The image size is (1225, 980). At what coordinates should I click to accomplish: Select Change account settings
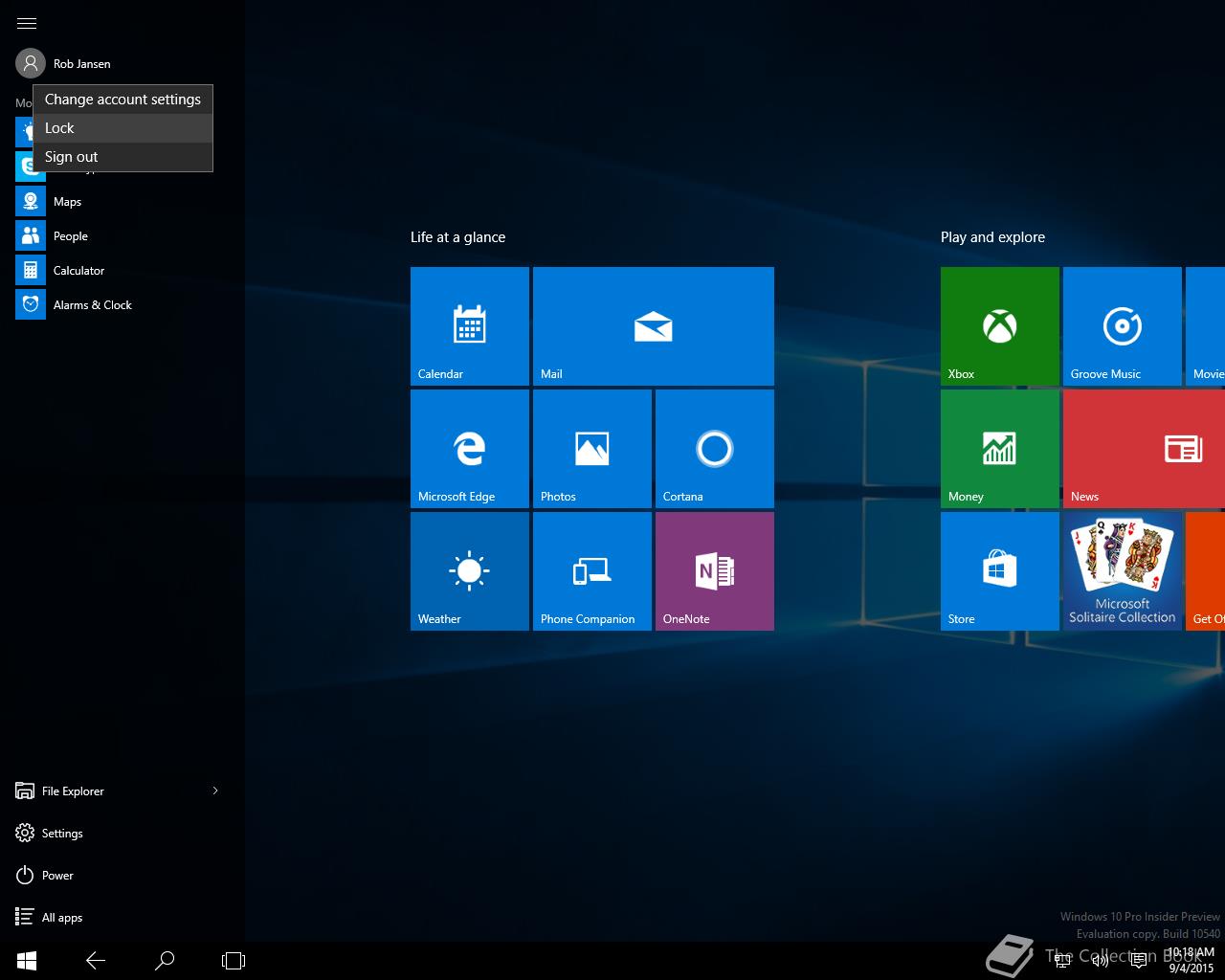point(122,100)
